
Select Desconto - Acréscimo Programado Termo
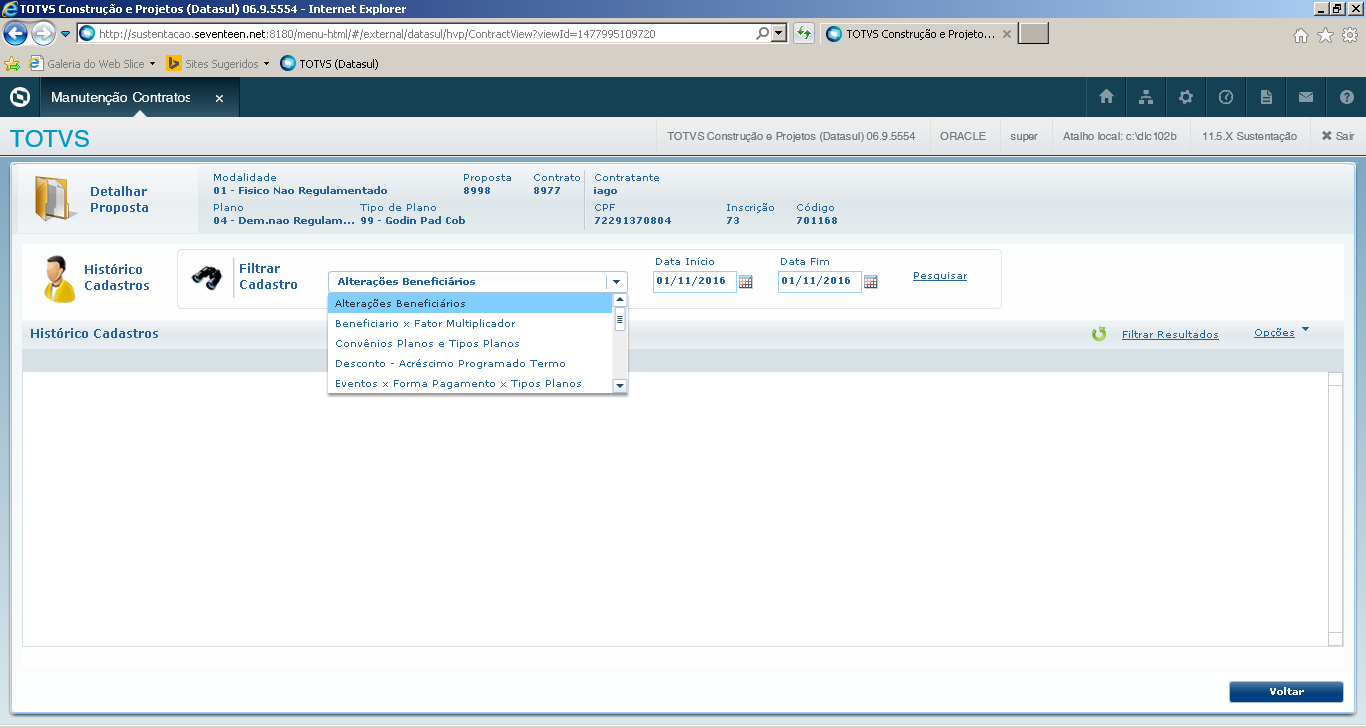[470, 363]
